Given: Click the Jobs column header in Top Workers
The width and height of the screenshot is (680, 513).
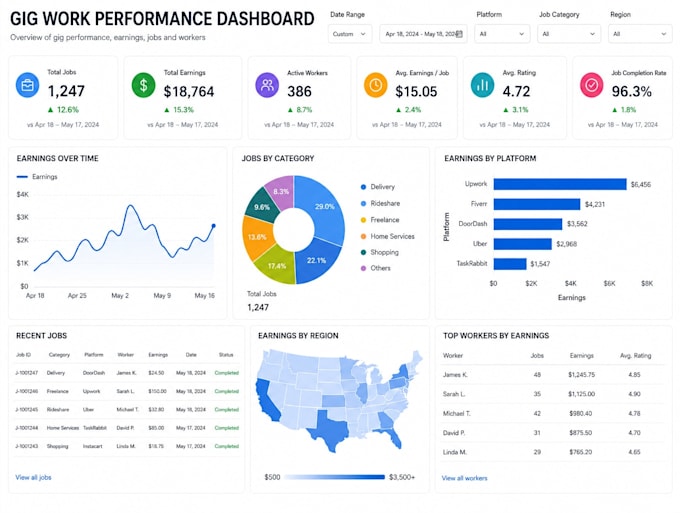Looking at the screenshot, I should (x=537, y=356).
